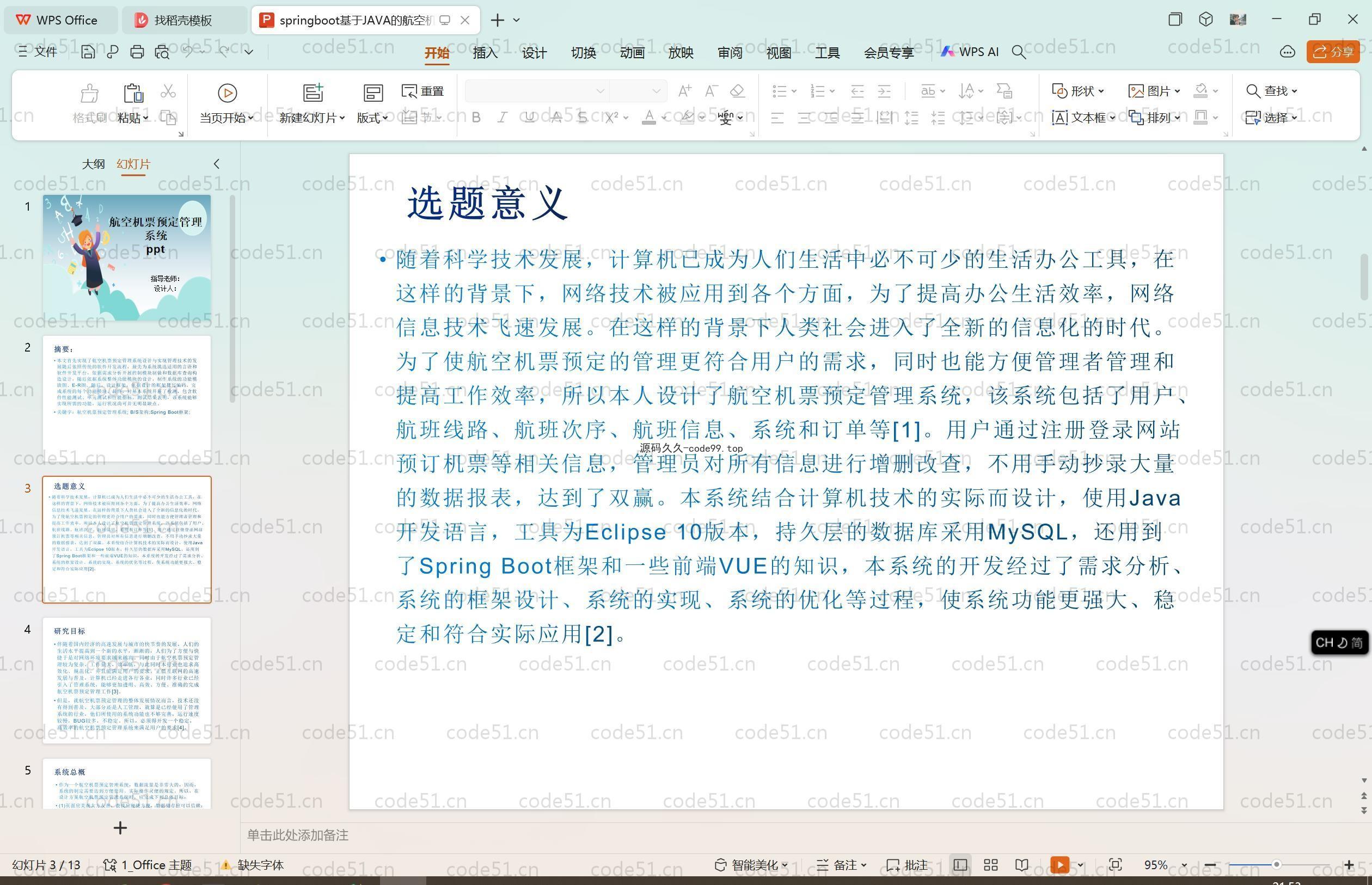Click the Print icon in quick toolbar
Viewport: 1372px width, 885px height.
[137, 52]
